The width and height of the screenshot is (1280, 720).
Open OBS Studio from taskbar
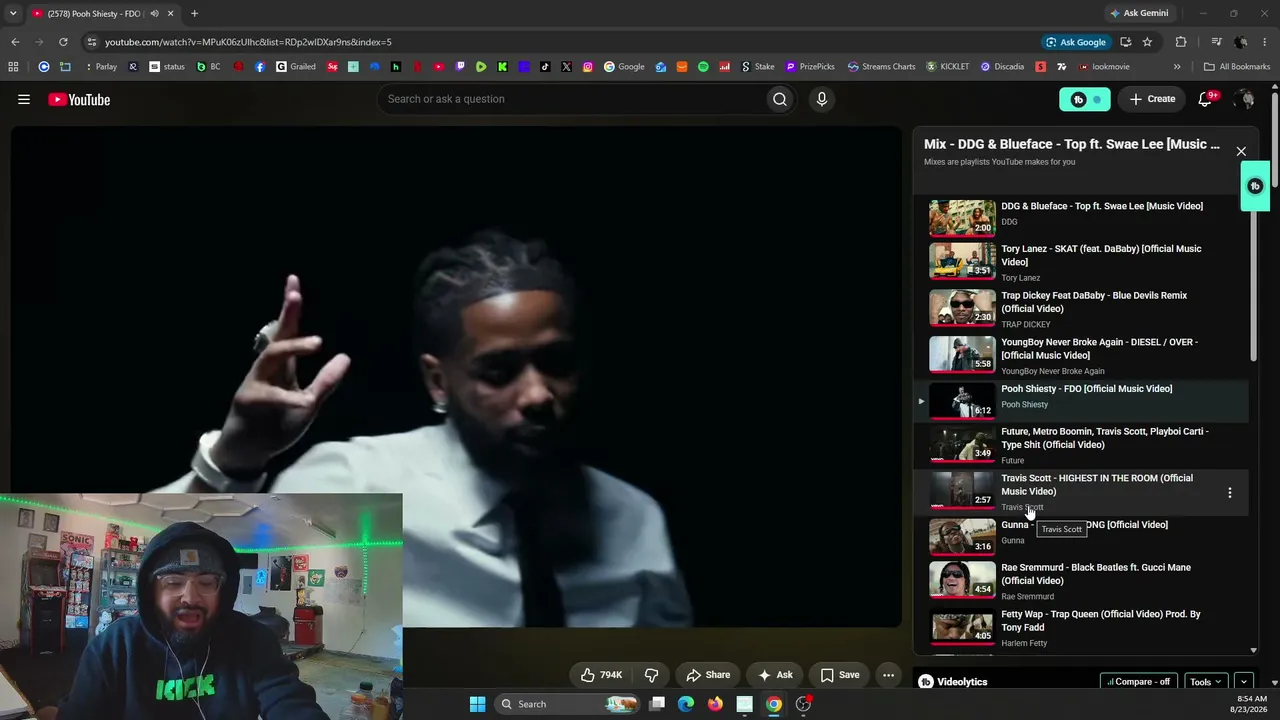(x=803, y=704)
